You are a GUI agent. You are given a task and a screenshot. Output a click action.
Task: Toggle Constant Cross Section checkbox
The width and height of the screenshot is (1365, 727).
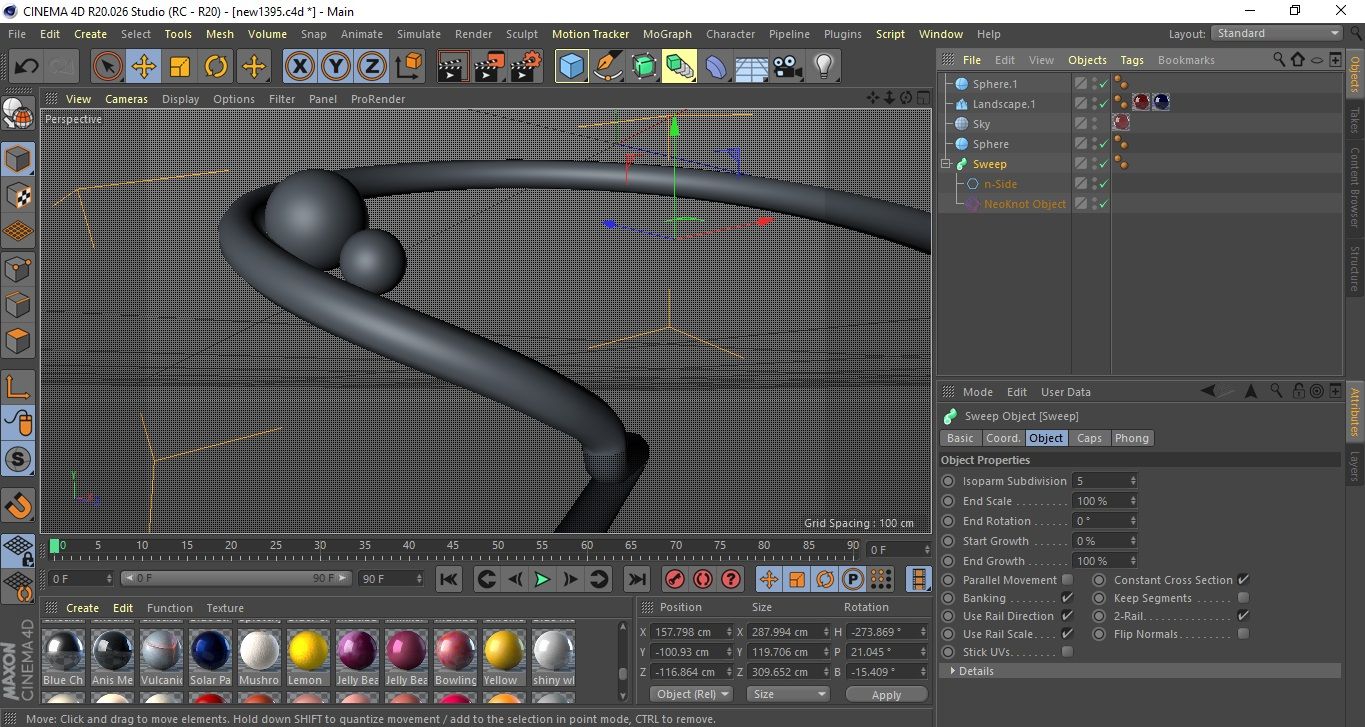(1243, 580)
